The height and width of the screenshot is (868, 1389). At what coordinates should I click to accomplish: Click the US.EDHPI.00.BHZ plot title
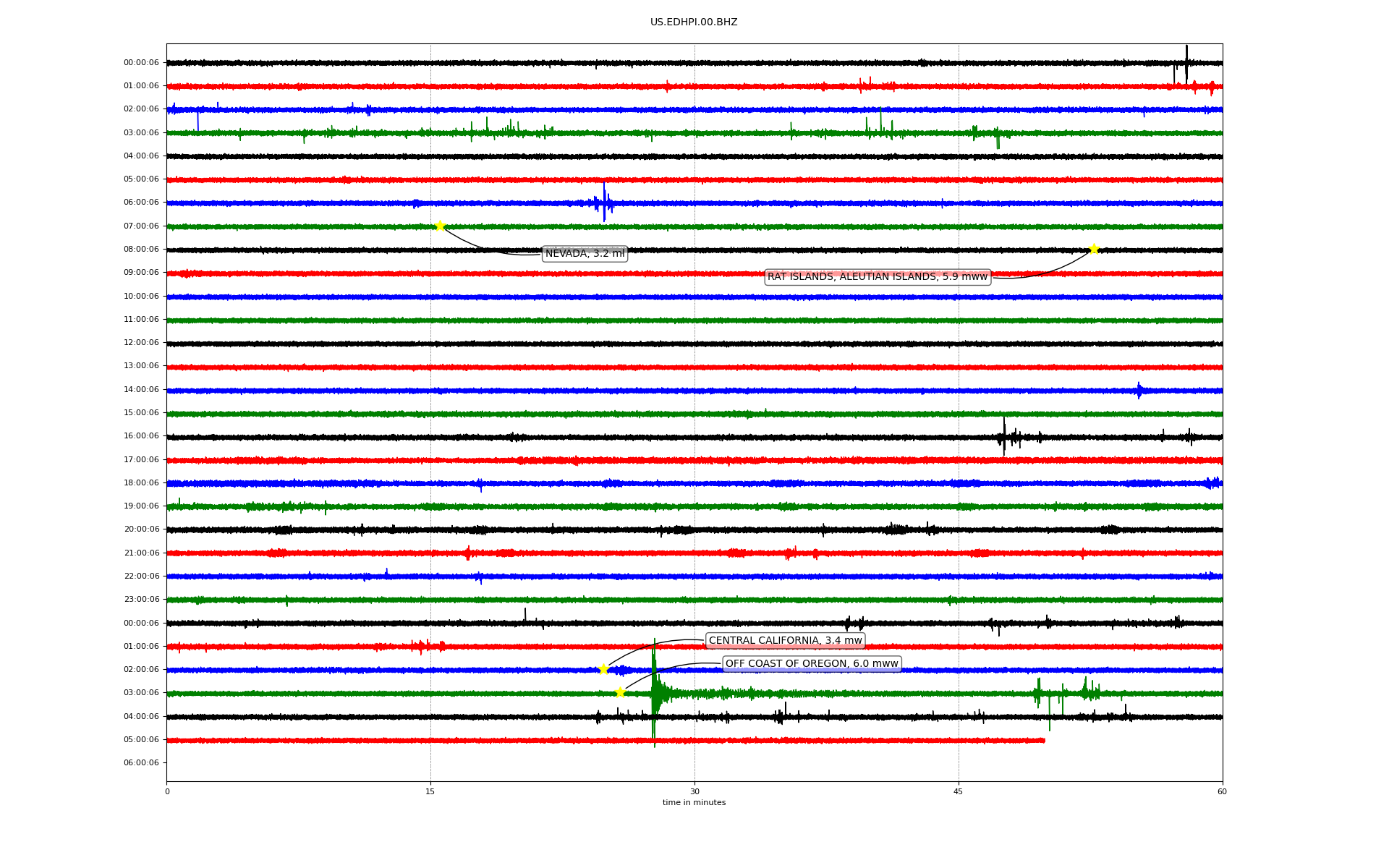(x=694, y=22)
